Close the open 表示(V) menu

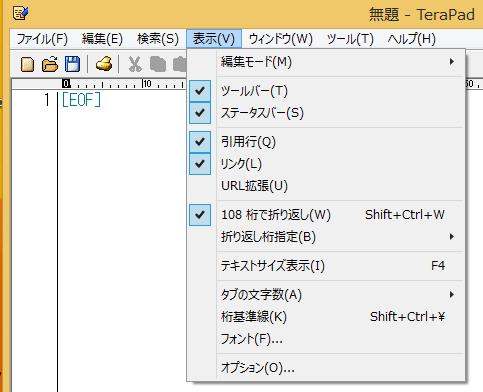(x=214, y=39)
